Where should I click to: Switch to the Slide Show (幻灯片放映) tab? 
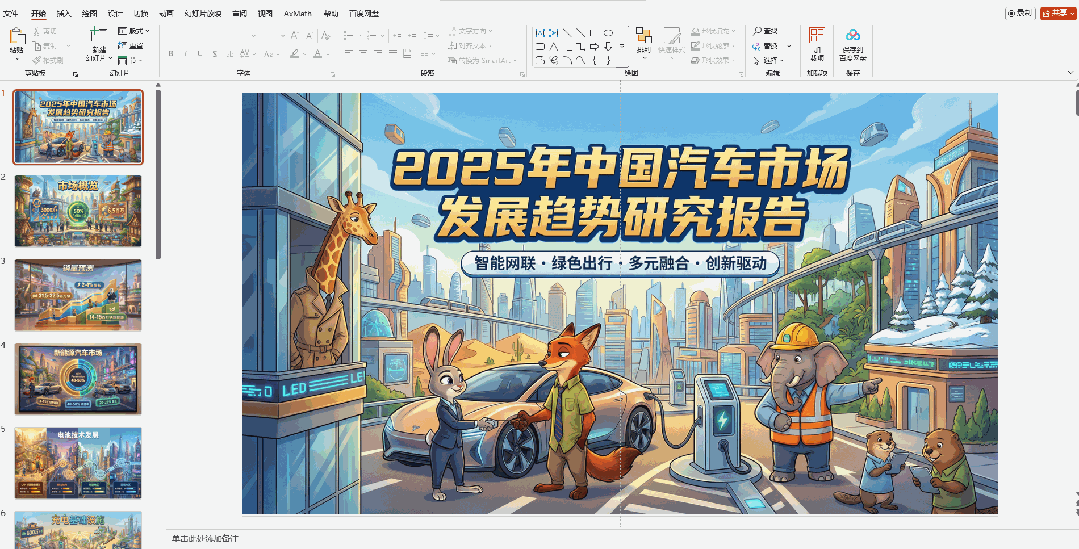[x=203, y=14]
